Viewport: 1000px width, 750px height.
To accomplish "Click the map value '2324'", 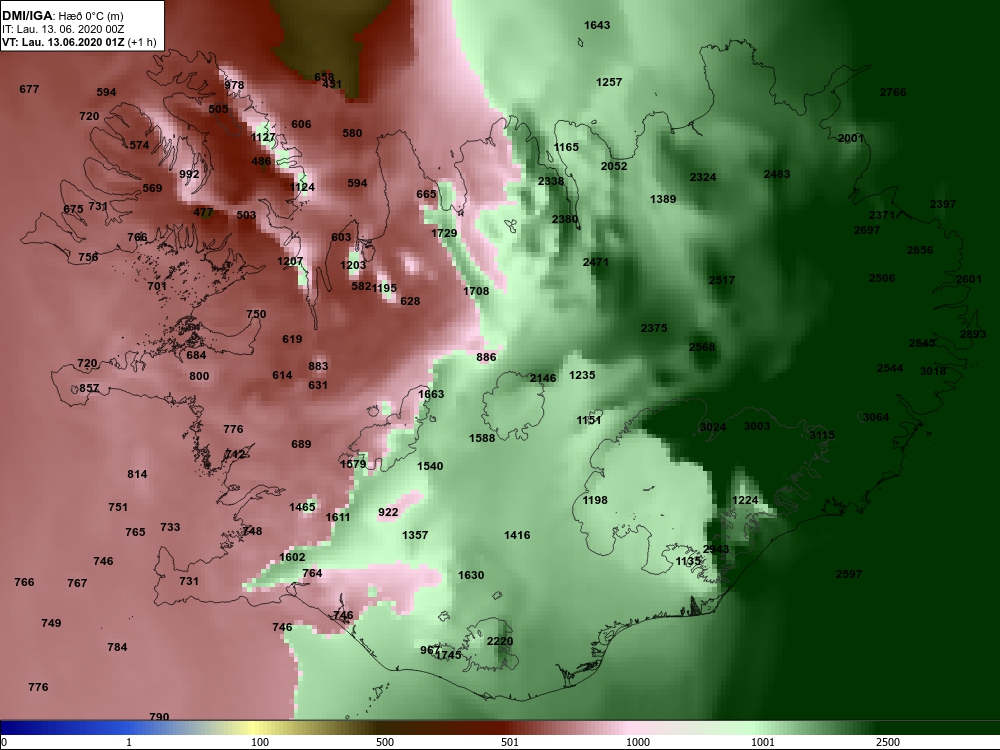I will tap(703, 177).
